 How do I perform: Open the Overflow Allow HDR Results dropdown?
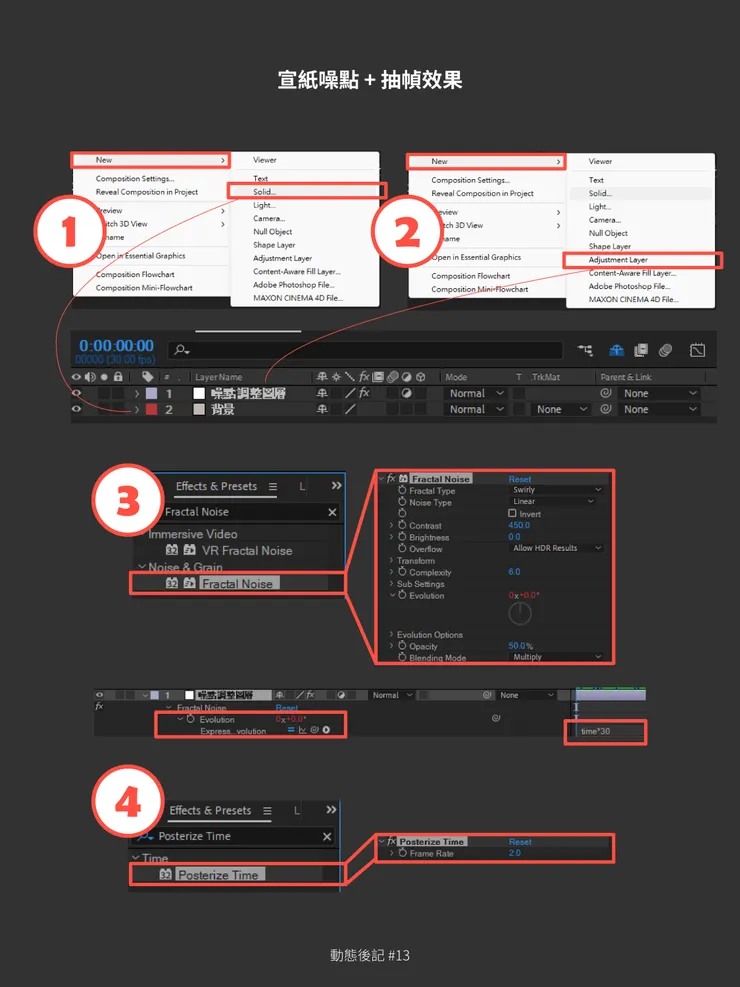(x=557, y=548)
